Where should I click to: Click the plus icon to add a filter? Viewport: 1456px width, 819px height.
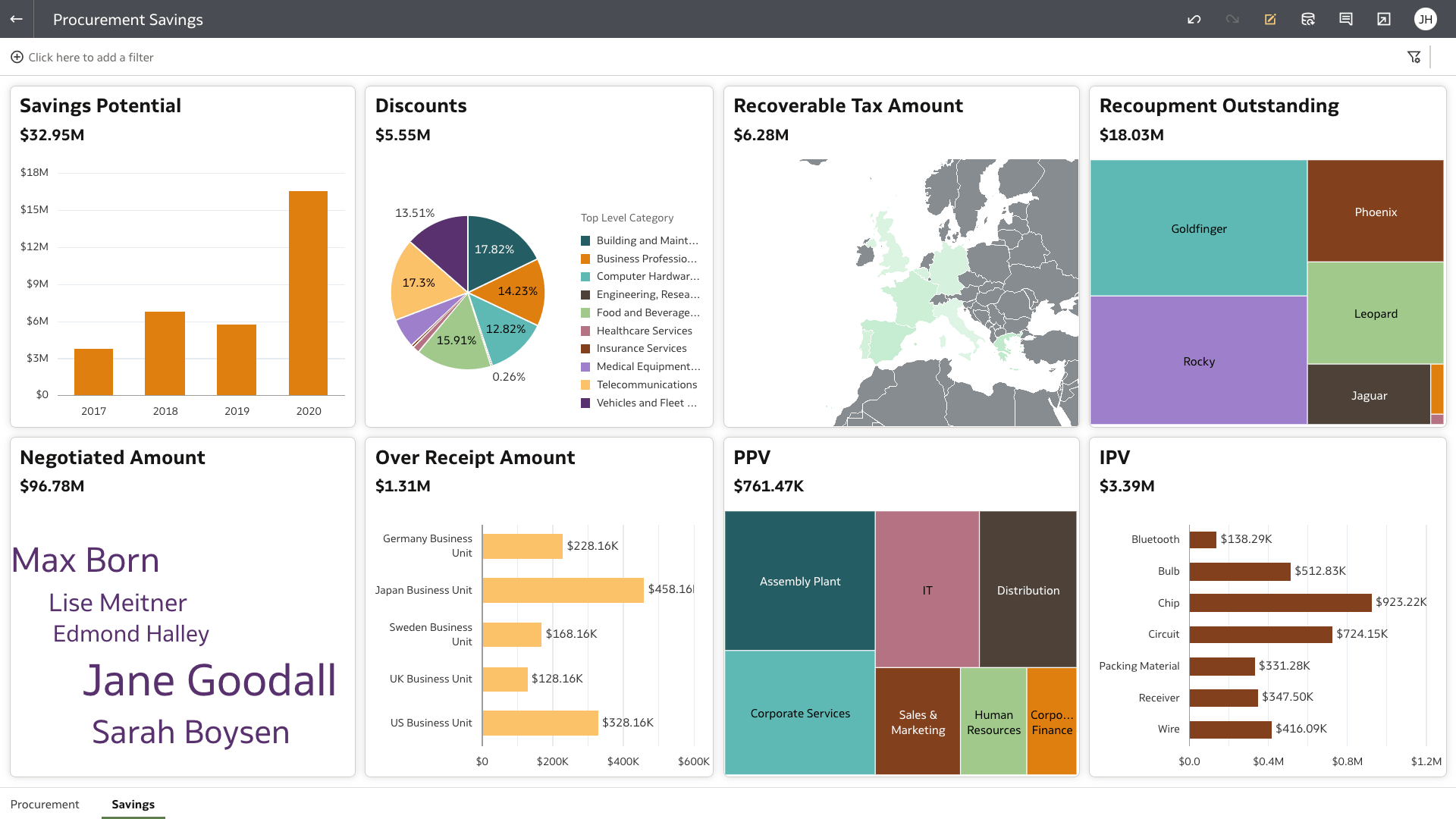pos(17,57)
